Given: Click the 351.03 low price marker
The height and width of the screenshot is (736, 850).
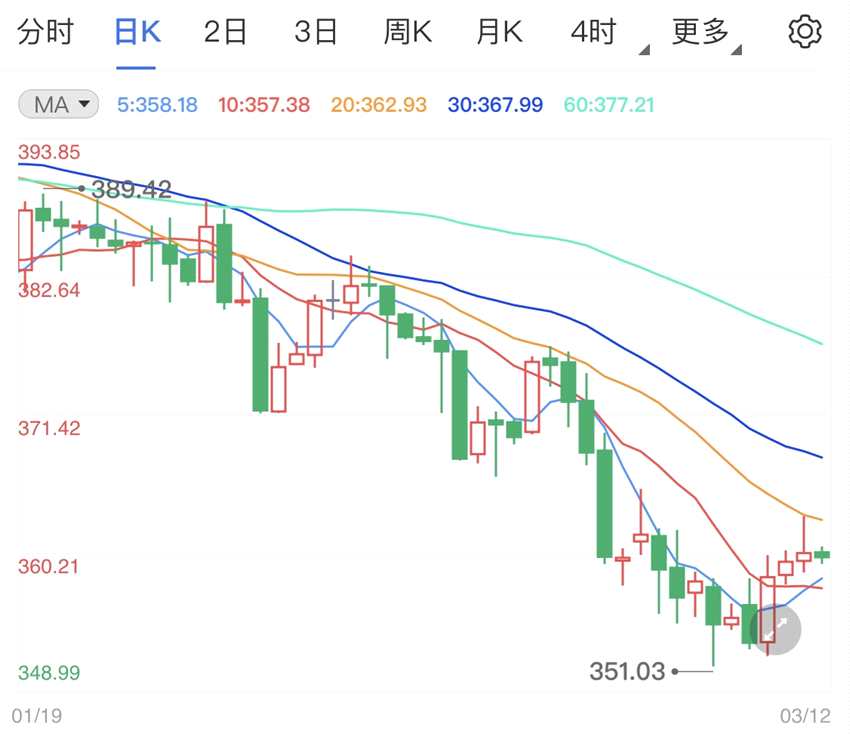Looking at the screenshot, I should tap(627, 671).
